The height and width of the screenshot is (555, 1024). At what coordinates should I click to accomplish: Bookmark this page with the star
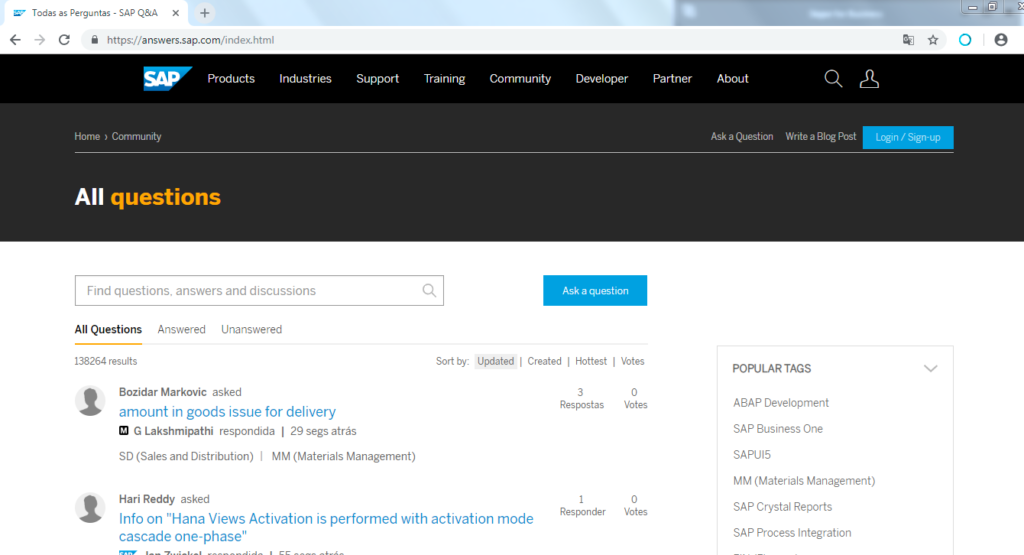(933, 40)
